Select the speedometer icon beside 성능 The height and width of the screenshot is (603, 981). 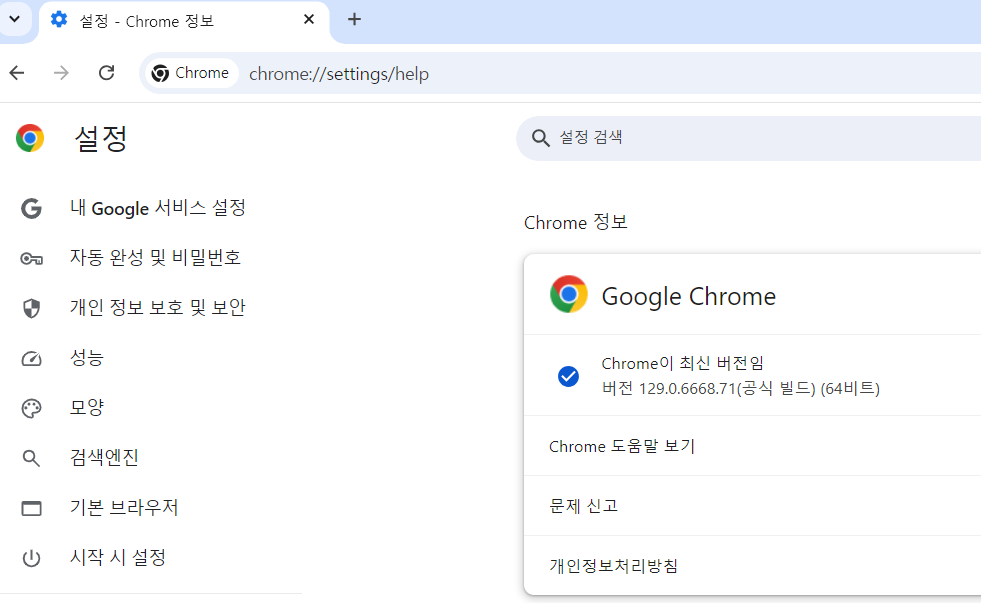coord(31,358)
